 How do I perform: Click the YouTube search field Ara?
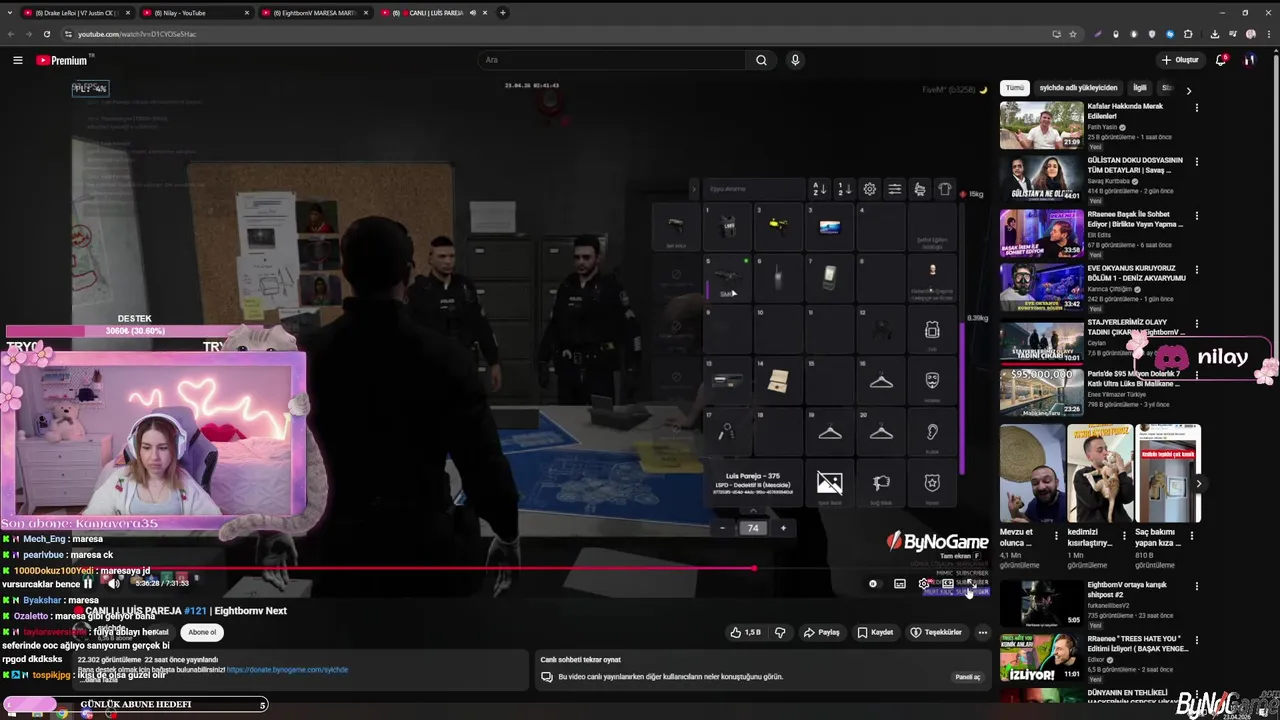point(612,60)
